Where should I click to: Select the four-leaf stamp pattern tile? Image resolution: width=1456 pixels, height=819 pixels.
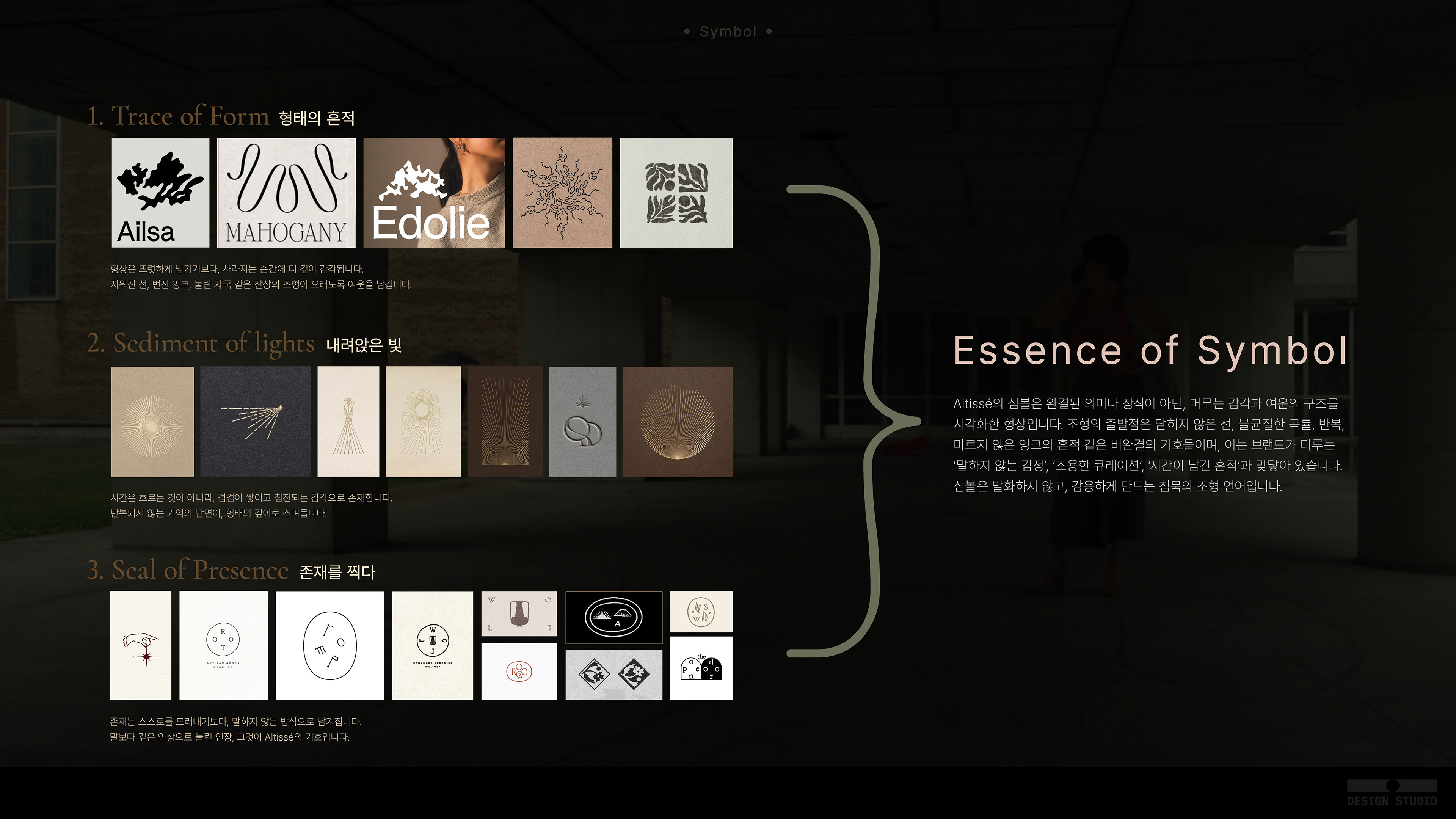pyautogui.click(x=676, y=192)
